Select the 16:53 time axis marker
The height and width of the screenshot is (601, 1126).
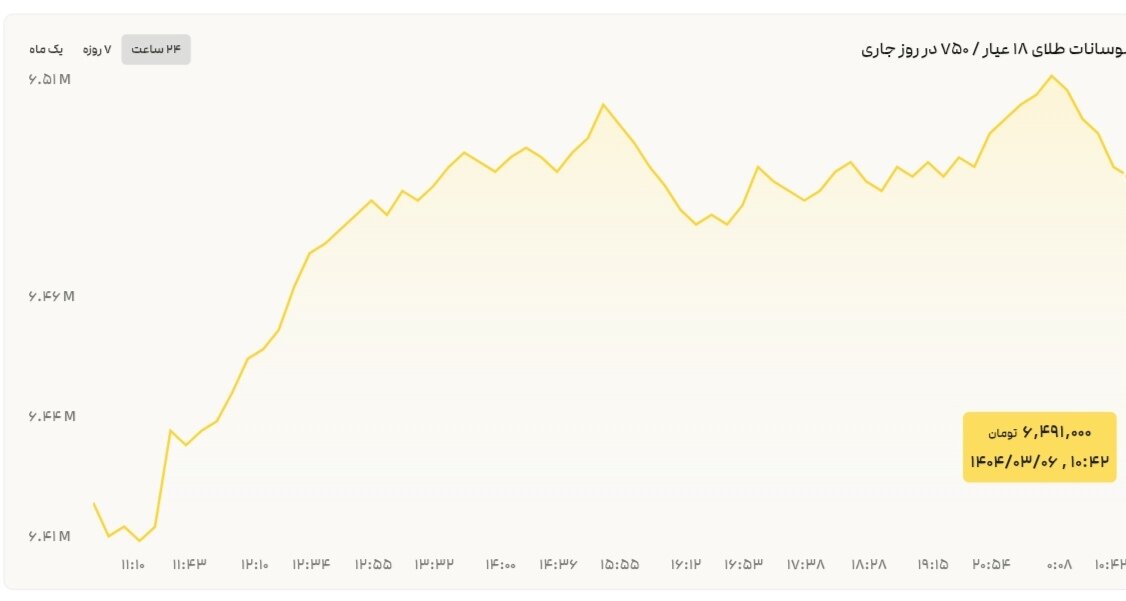[744, 565]
